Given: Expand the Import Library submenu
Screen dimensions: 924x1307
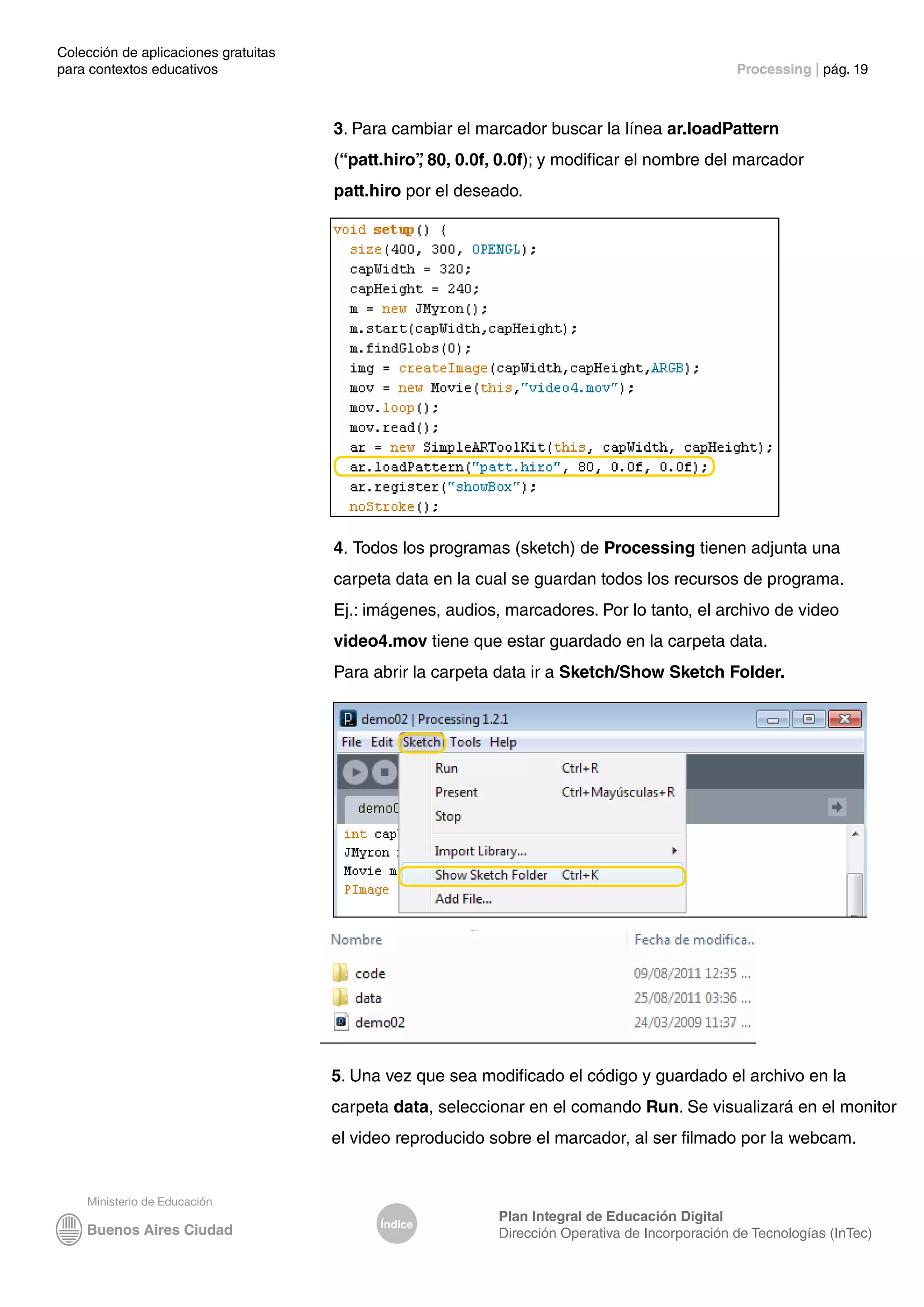Looking at the screenshot, I should click(542, 851).
